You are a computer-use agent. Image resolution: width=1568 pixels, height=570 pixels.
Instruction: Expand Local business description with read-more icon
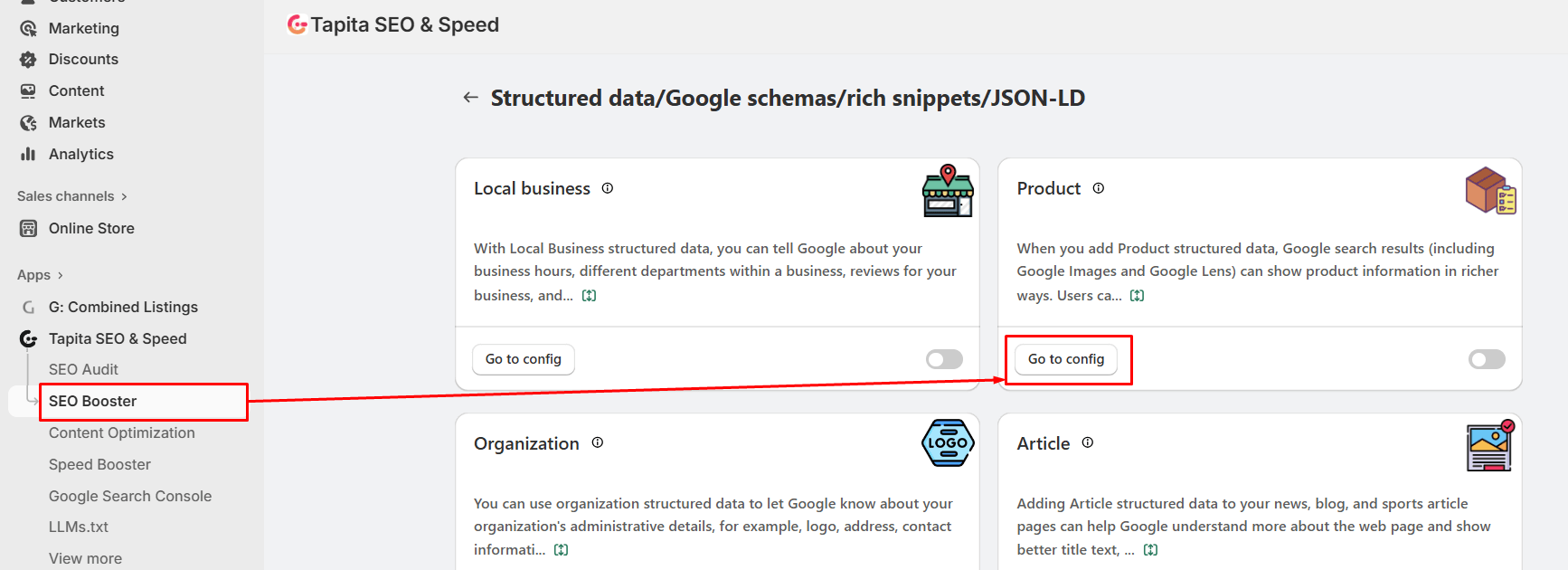[590, 296]
